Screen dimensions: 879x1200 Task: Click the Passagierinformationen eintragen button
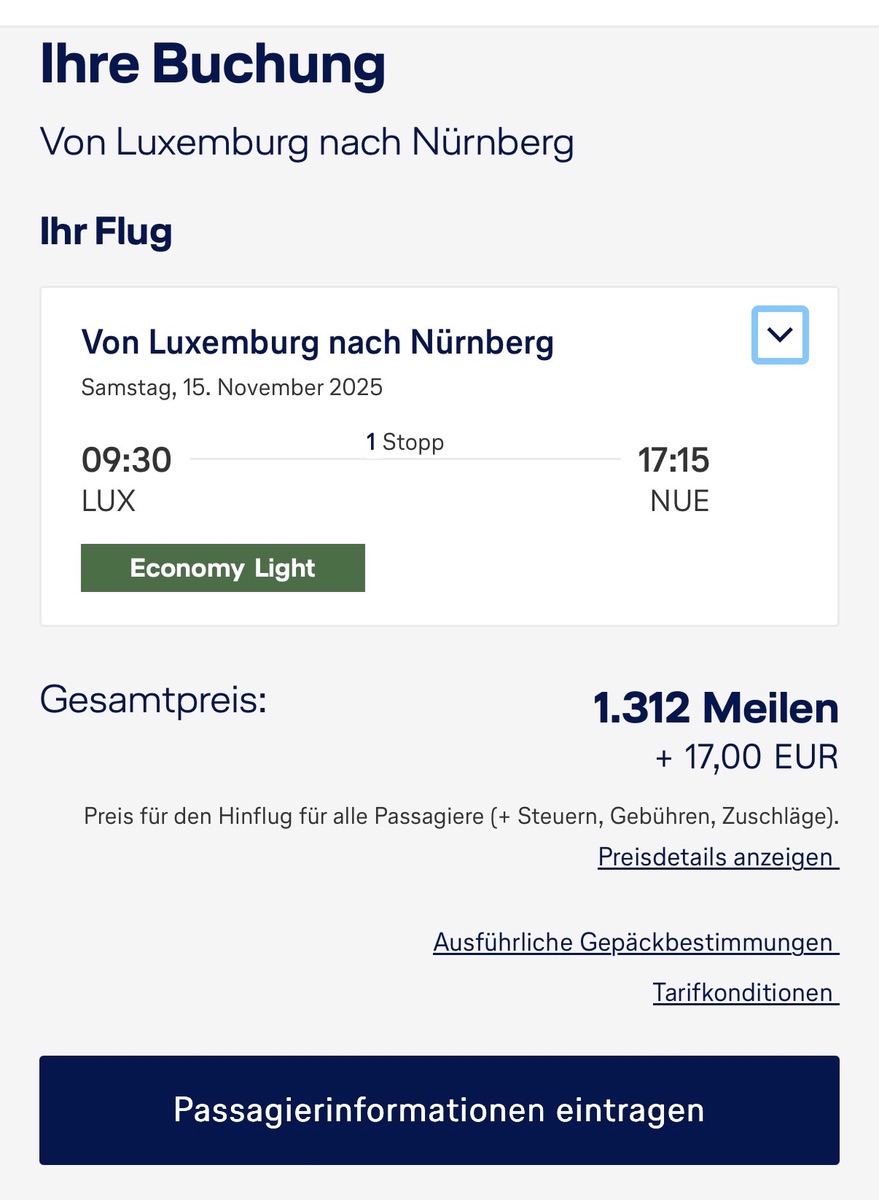[439, 1110]
